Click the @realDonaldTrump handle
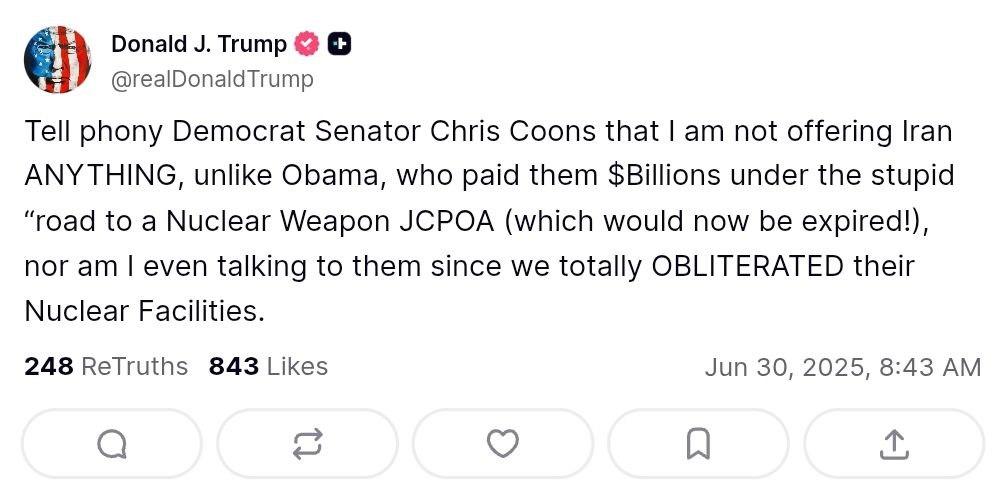 click(x=212, y=79)
